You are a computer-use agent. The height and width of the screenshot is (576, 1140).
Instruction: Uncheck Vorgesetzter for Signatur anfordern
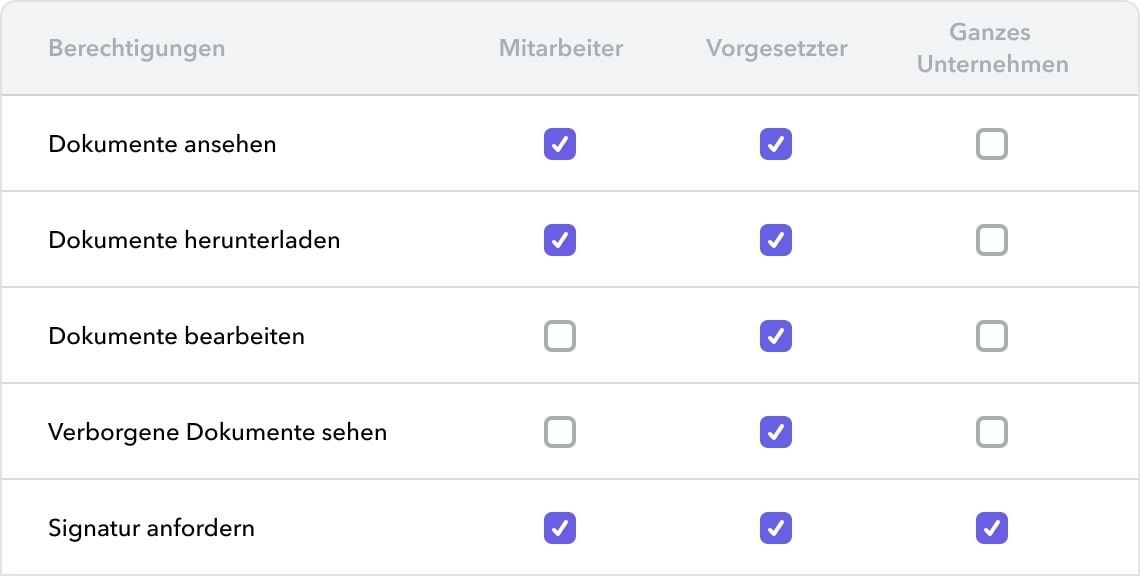(x=776, y=528)
